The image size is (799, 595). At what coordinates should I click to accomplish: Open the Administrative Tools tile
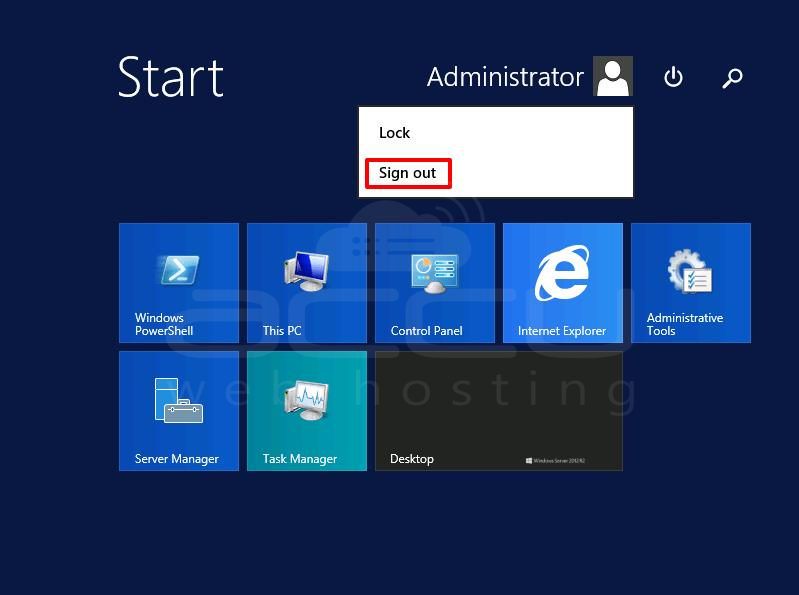click(x=690, y=283)
